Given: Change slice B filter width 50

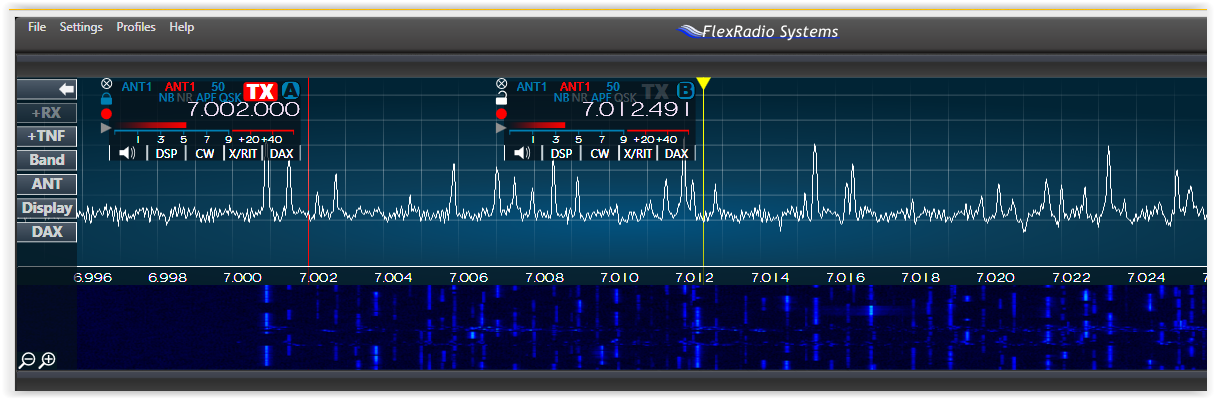Looking at the screenshot, I should point(613,87).
